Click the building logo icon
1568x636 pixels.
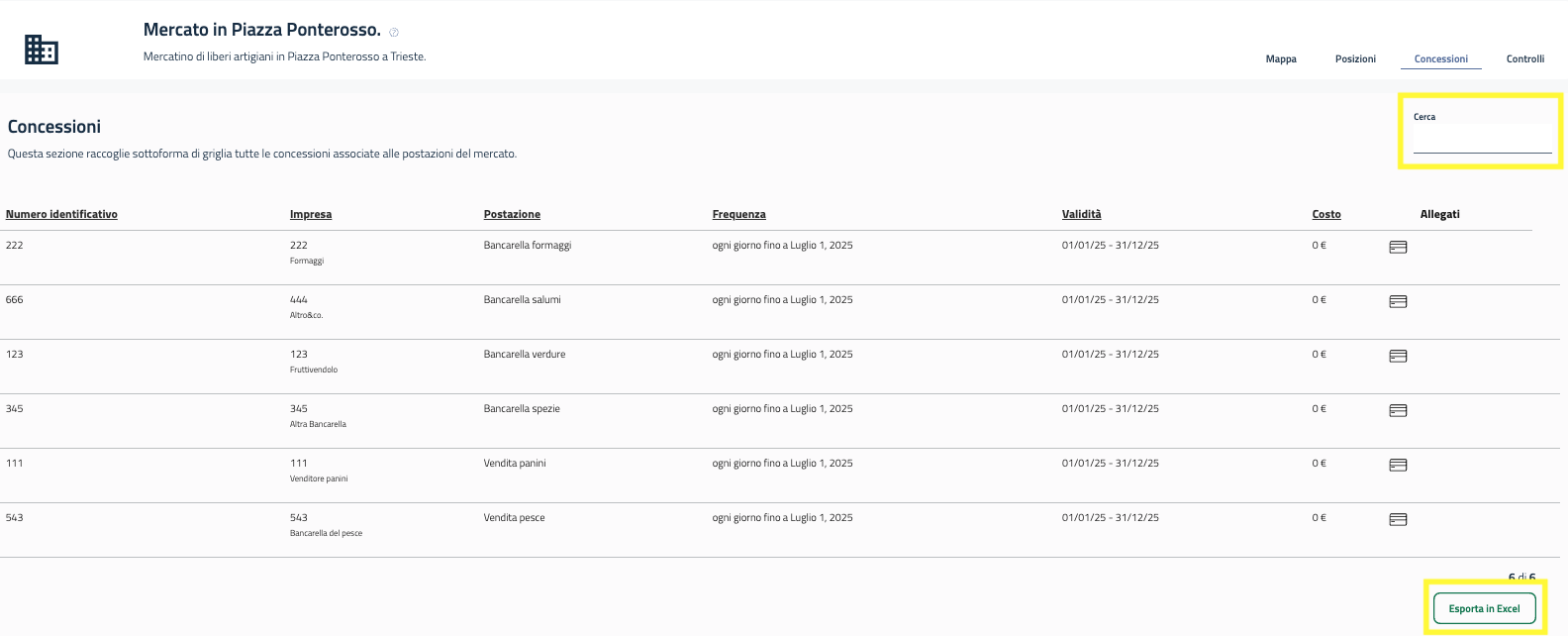coord(42,50)
